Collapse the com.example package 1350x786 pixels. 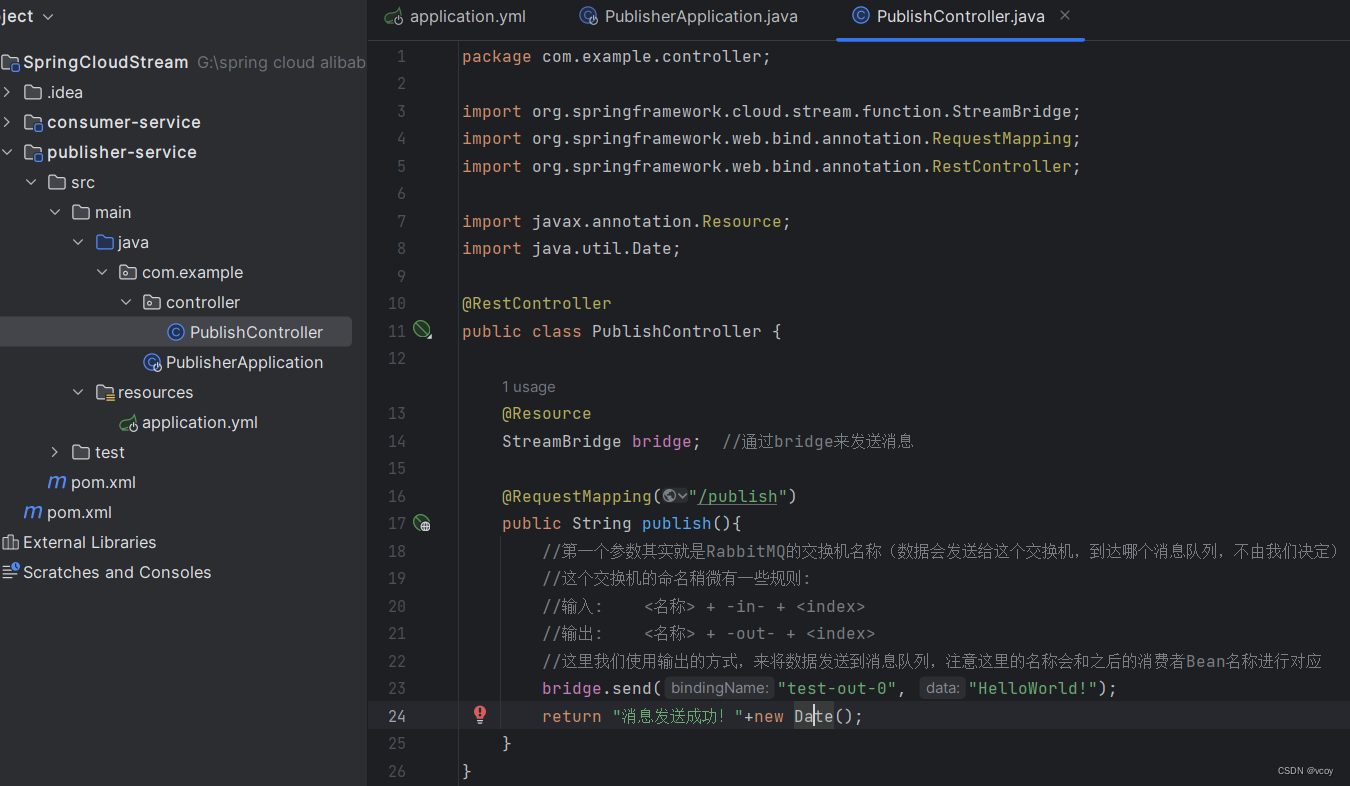coord(102,272)
